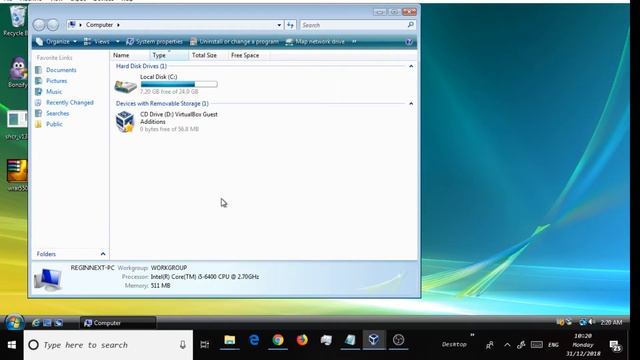Select the VirtualBox Guest Additions CD drive icon
This screenshot has height=360, width=640.
[x=125, y=122]
